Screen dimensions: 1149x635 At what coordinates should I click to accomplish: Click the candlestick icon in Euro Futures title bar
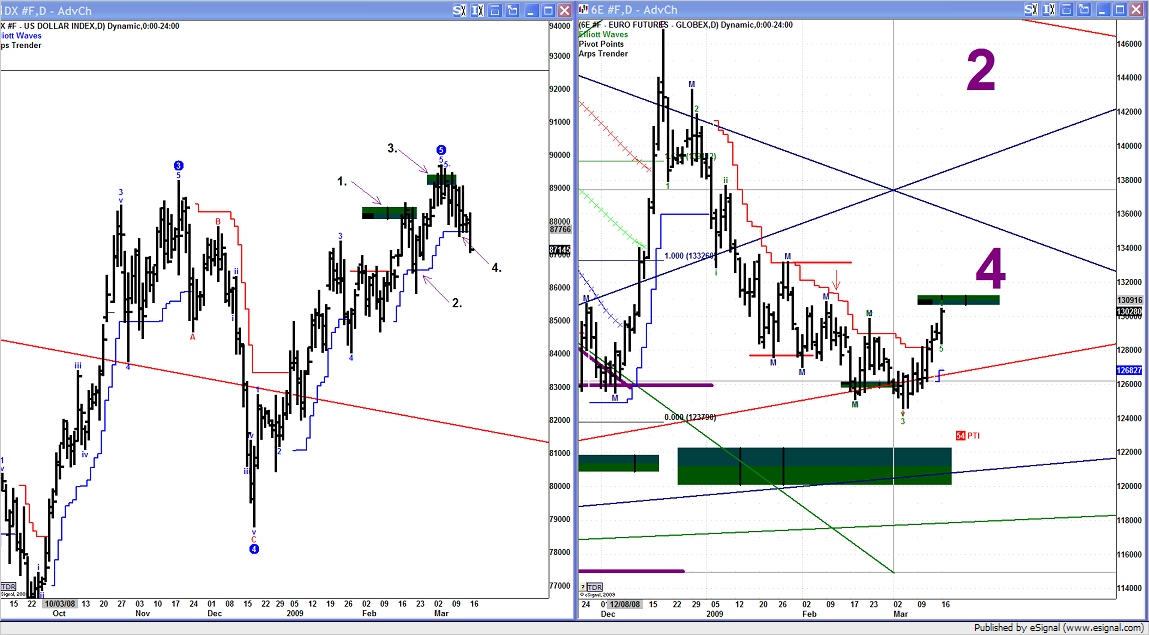[584, 9]
